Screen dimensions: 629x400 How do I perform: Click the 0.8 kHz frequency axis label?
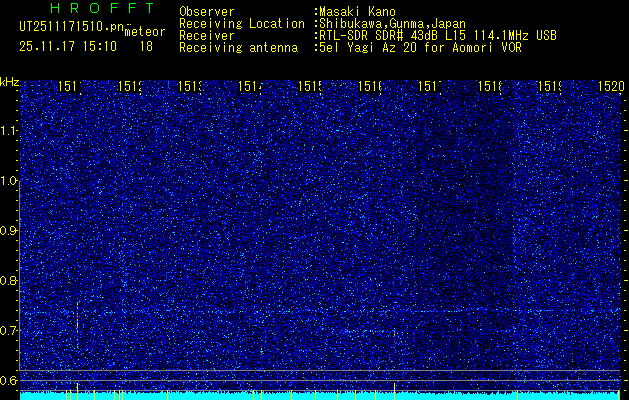[10, 280]
